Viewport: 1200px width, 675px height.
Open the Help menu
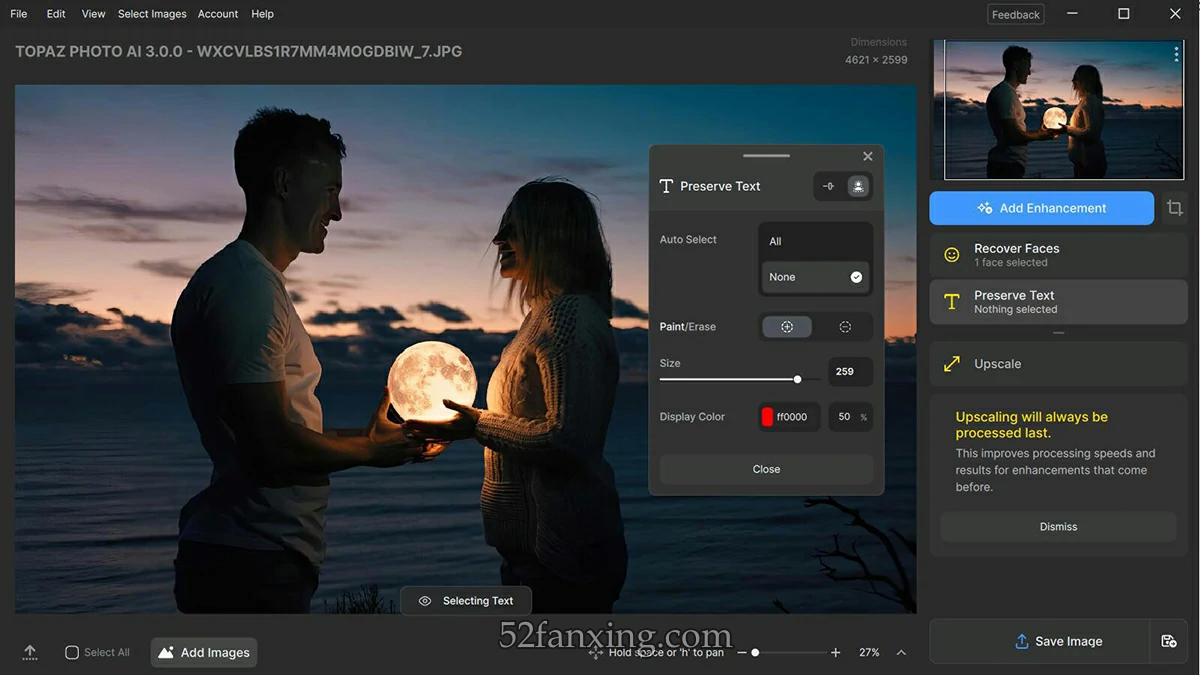262,14
